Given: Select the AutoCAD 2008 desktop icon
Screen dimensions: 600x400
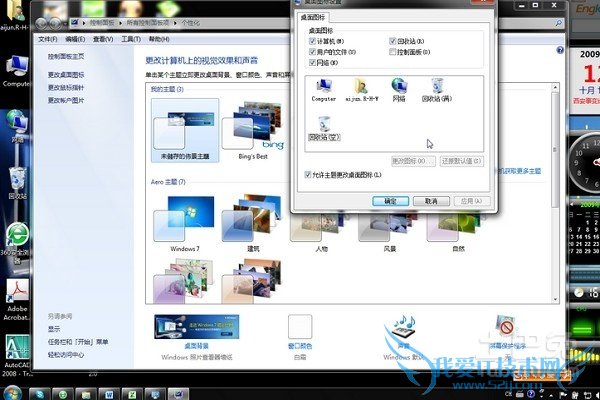Looking at the screenshot, I should 17,356.
